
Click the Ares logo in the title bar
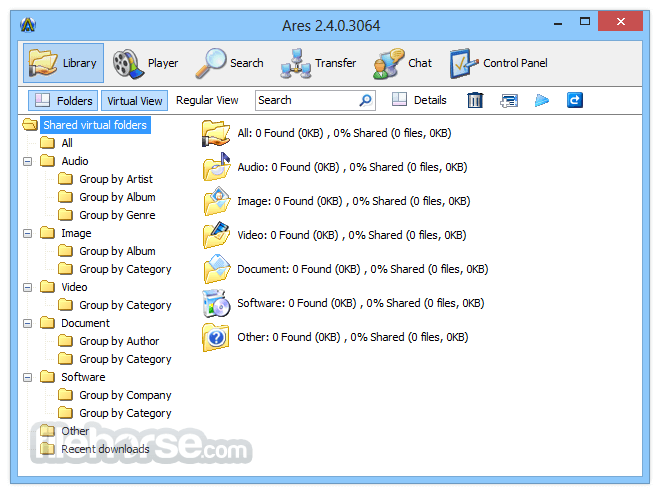coord(28,25)
